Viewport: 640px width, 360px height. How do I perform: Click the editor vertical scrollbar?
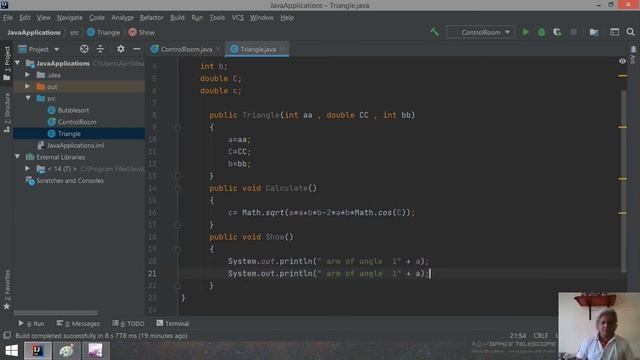(x=624, y=181)
